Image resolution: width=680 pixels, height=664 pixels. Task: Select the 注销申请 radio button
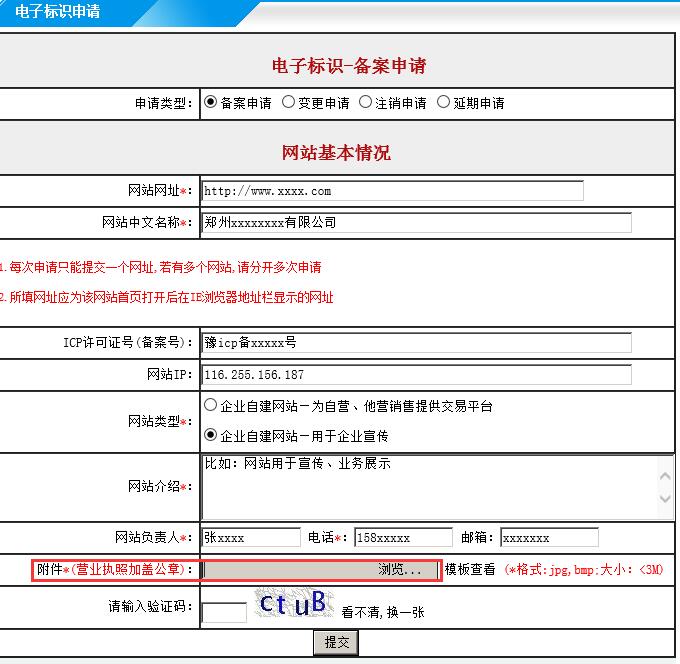[x=366, y=102]
